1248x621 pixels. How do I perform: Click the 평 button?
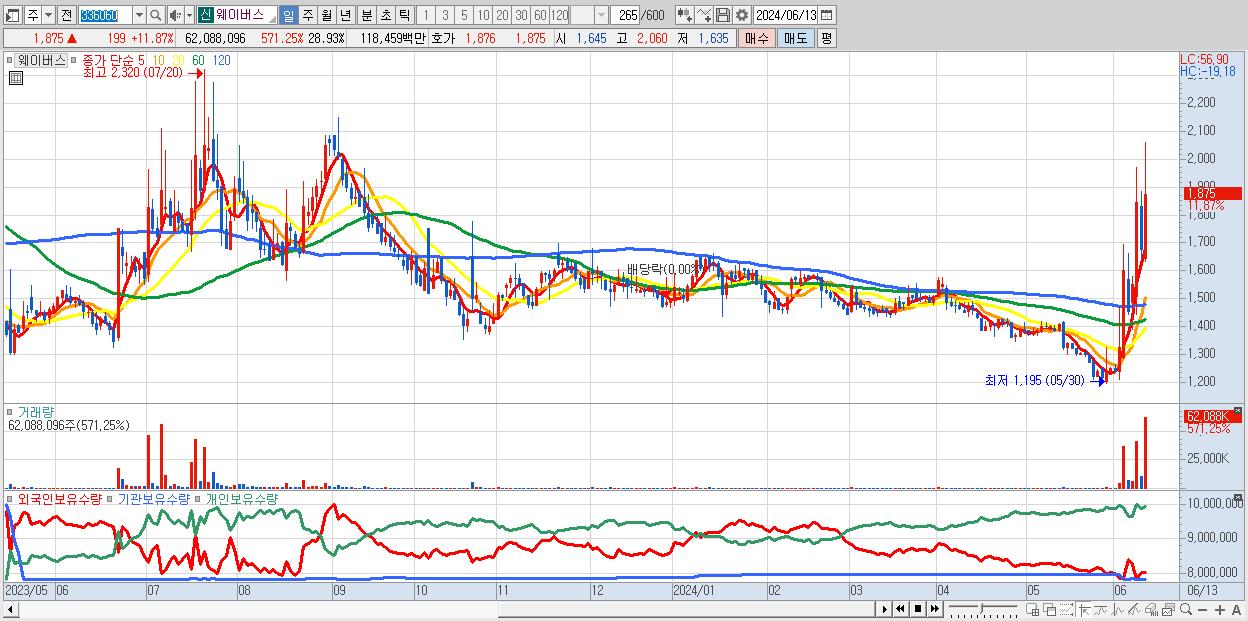pyautogui.click(x=826, y=38)
